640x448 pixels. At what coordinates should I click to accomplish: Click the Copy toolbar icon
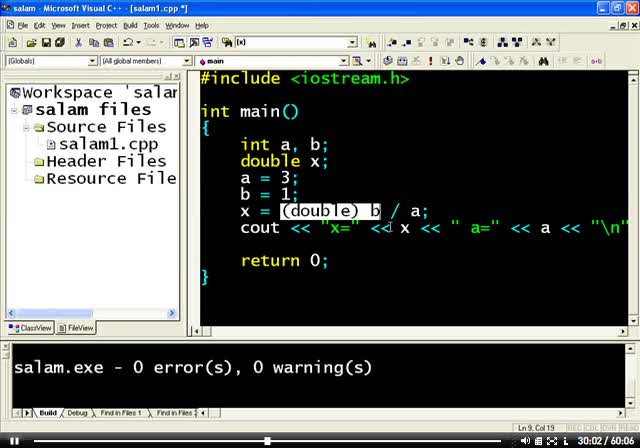(x=93, y=42)
